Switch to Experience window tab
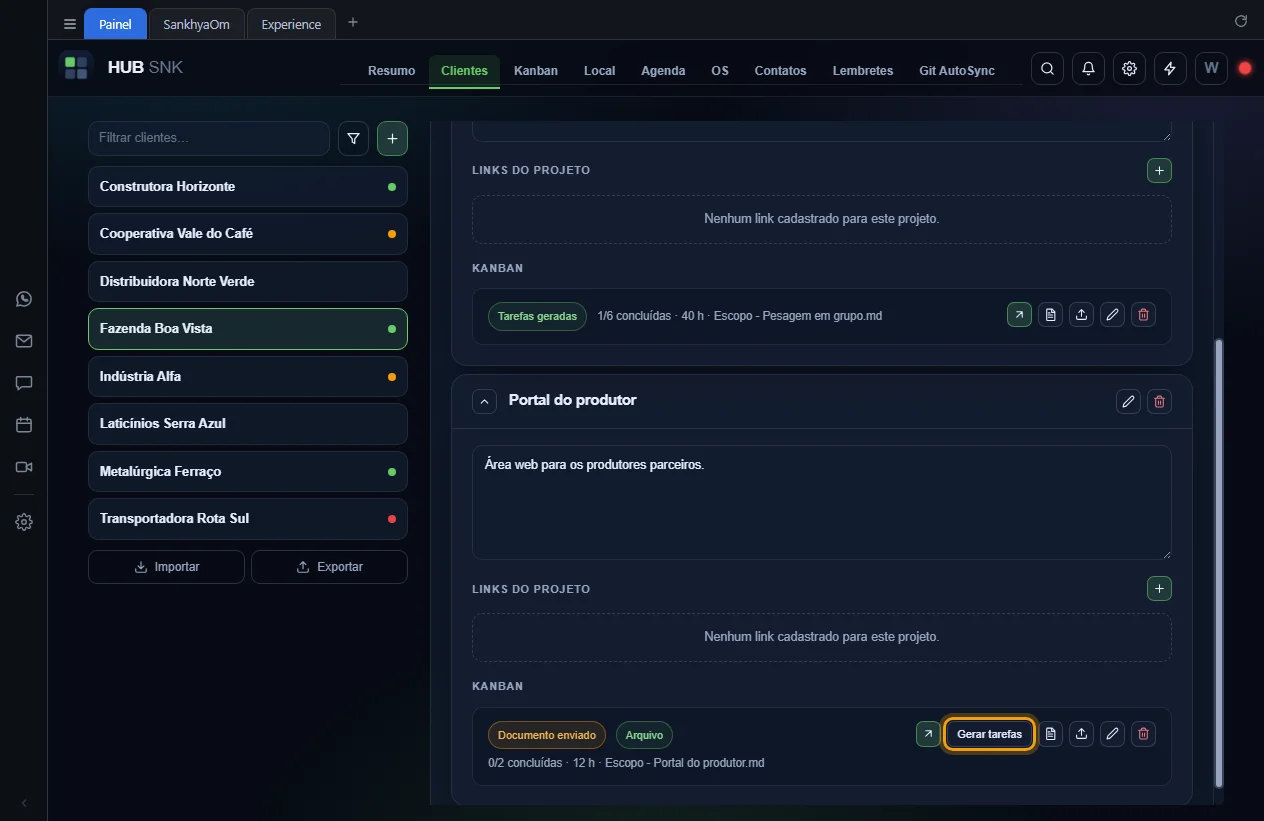 [291, 24]
